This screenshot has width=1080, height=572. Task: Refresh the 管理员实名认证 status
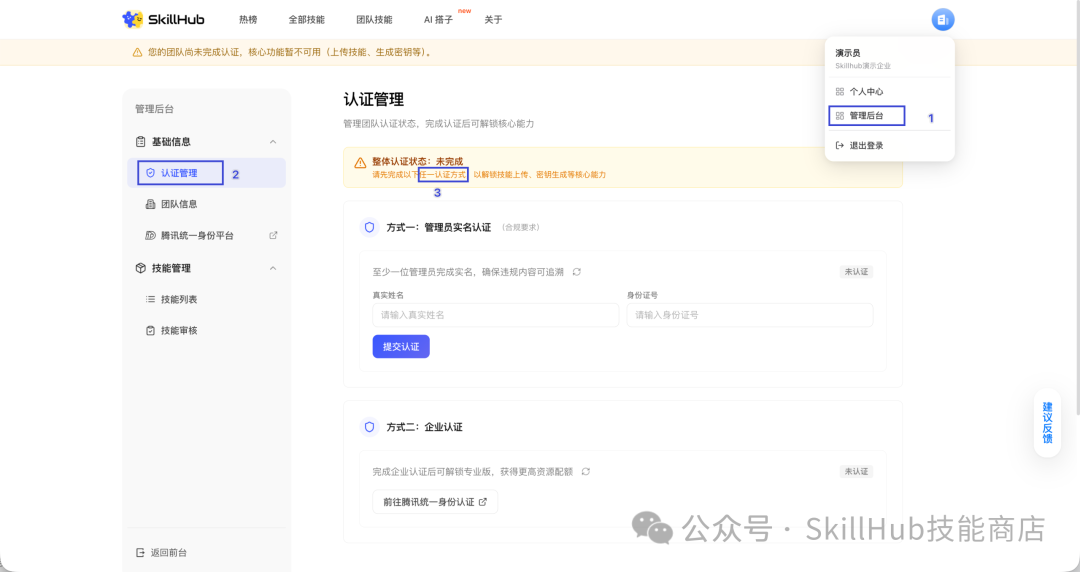[x=577, y=272]
